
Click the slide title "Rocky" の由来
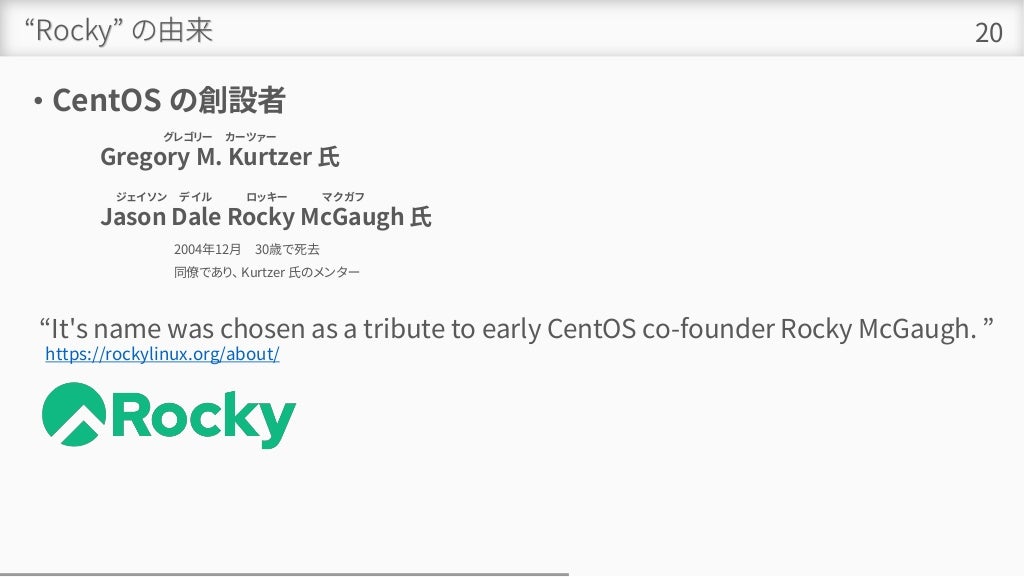click(119, 31)
